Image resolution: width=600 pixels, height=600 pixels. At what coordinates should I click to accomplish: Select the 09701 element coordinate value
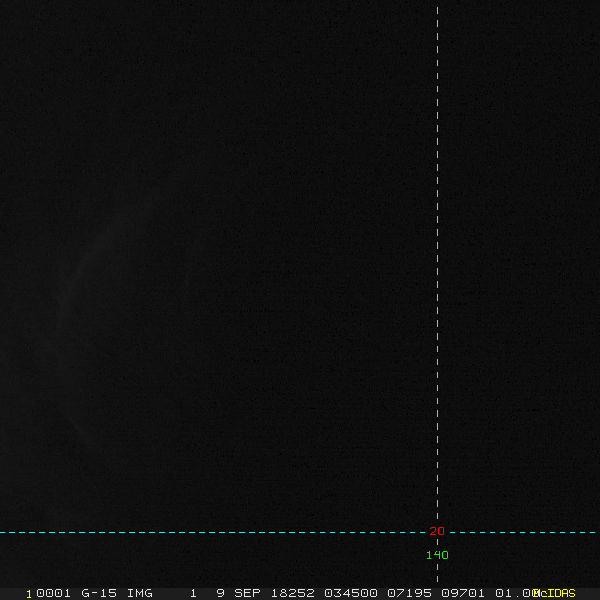click(463, 593)
